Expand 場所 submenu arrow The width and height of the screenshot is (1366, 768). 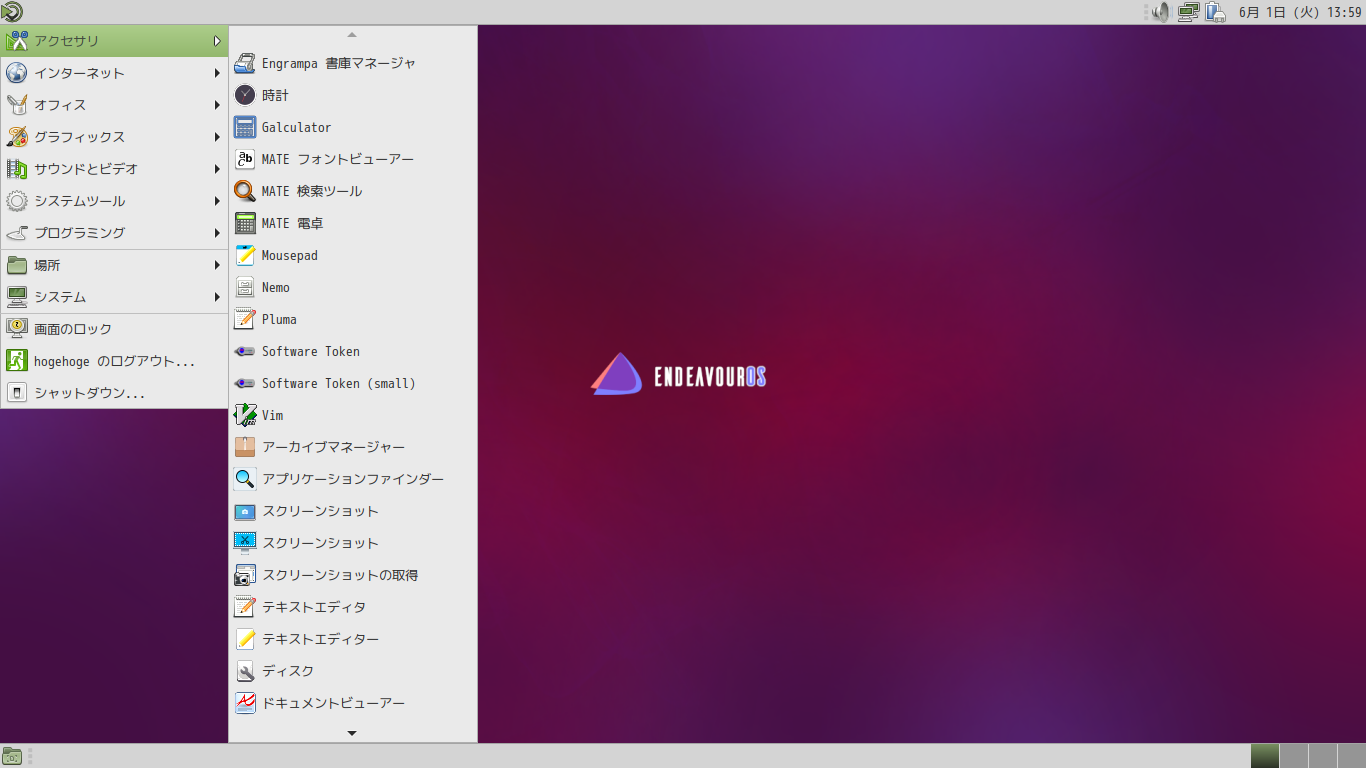[217, 265]
